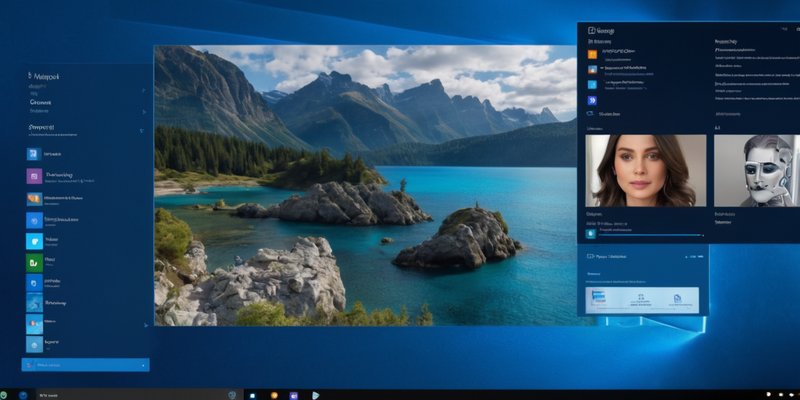Open the orange photo icon in left menu
Viewport: 800px width, 400px height.
point(34,199)
